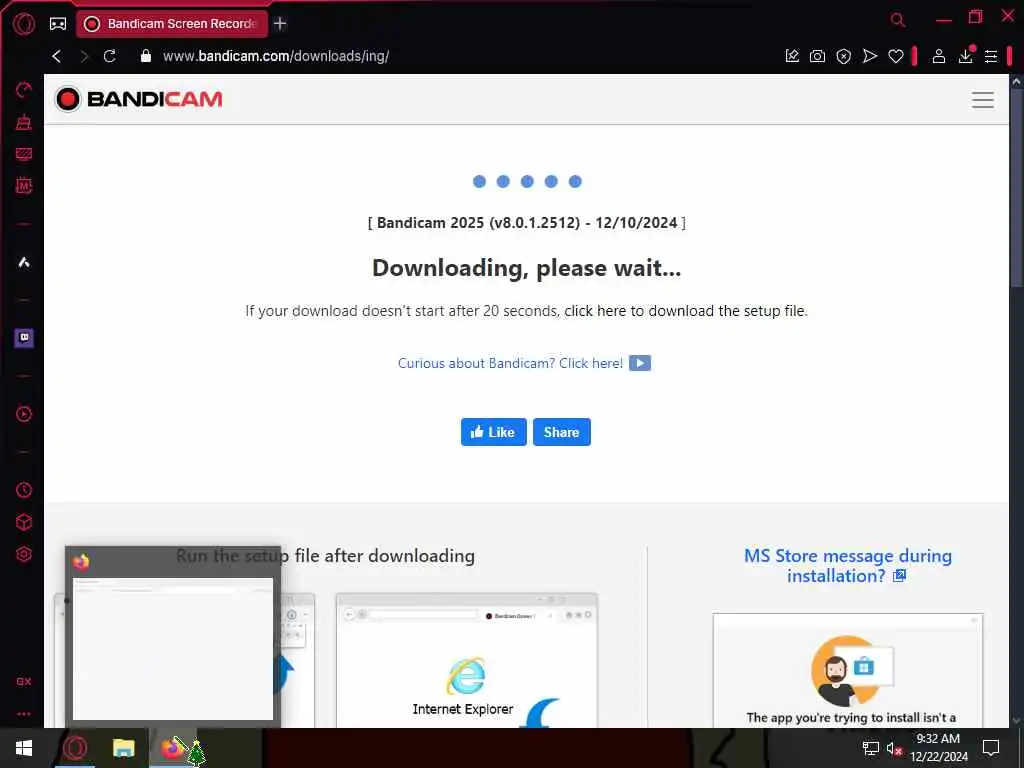Click the scrollbar up arrow

point(1016,82)
